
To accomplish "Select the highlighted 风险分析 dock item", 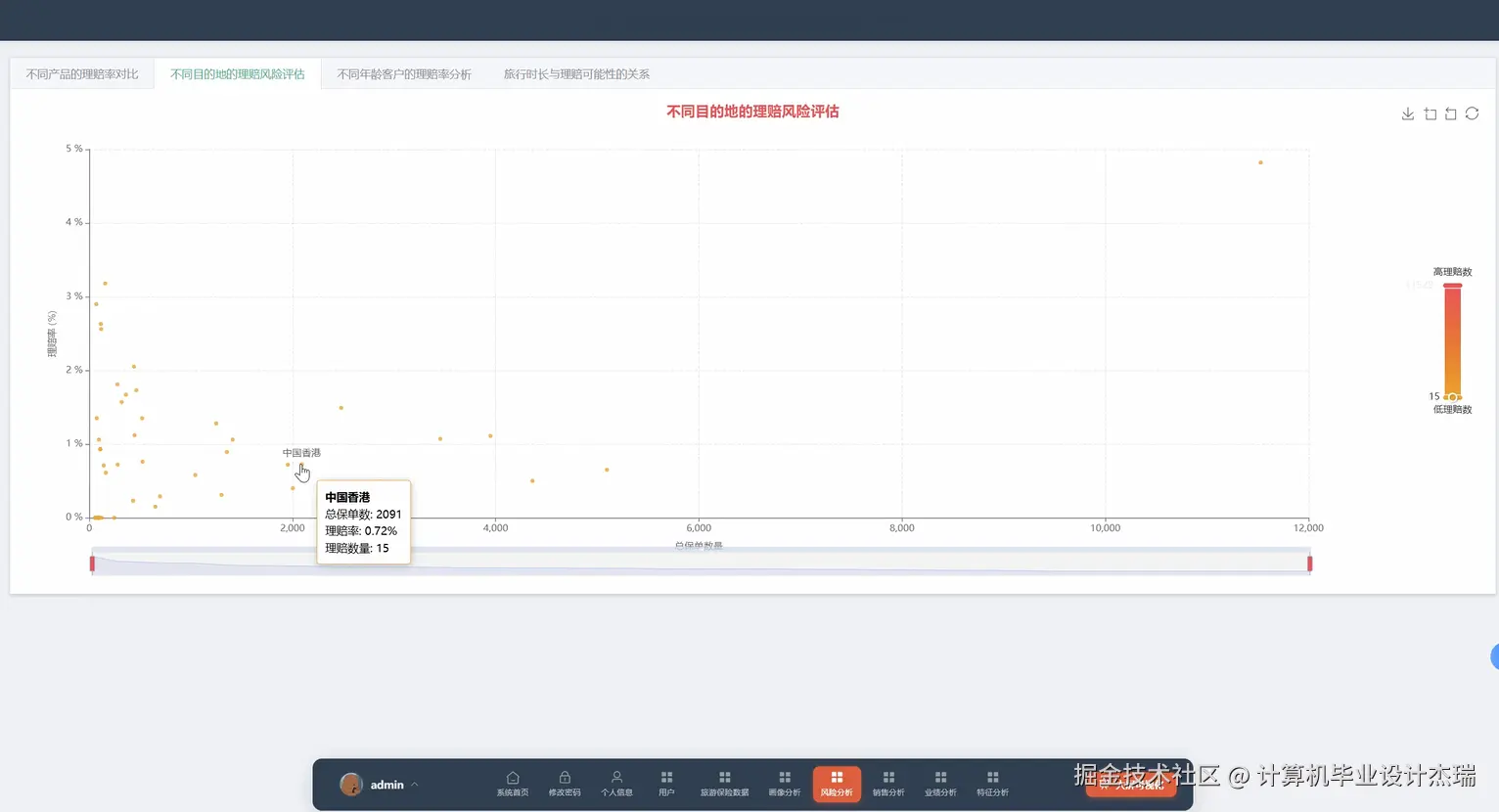I will pos(837,784).
